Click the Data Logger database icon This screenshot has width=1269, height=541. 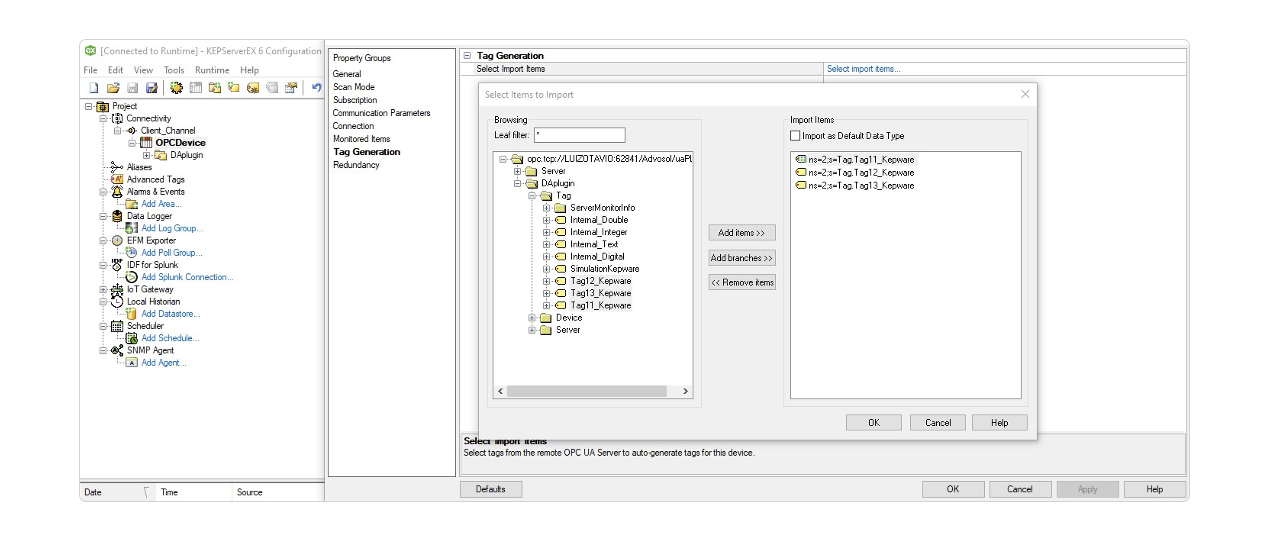[x=117, y=216]
